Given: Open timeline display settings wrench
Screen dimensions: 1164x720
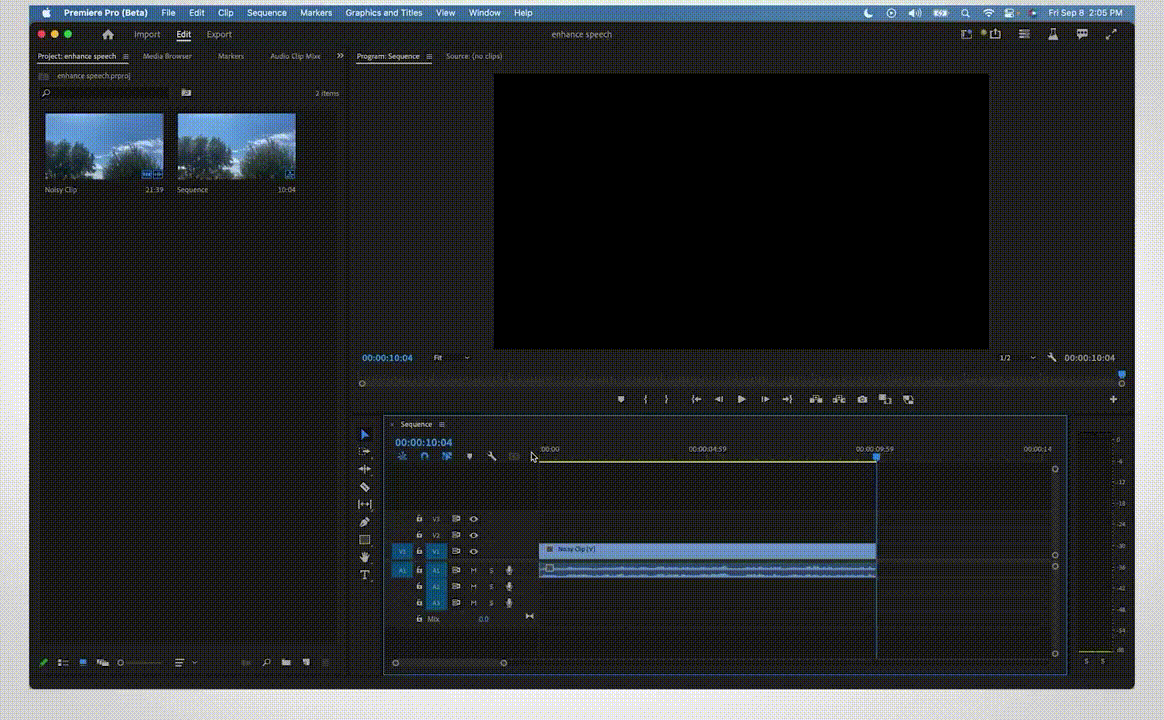Looking at the screenshot, I should tap(491, 456).
